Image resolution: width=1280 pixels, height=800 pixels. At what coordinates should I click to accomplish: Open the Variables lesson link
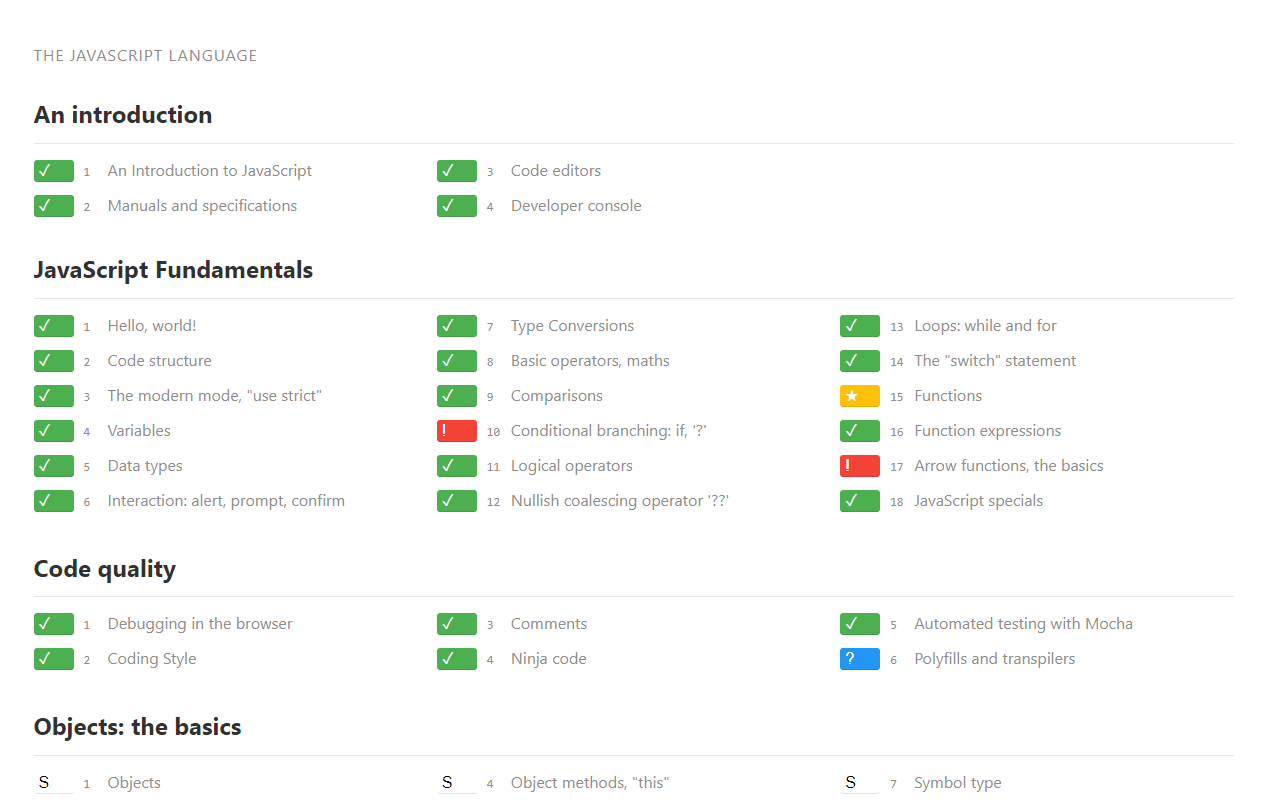click(x=139, y=431)
